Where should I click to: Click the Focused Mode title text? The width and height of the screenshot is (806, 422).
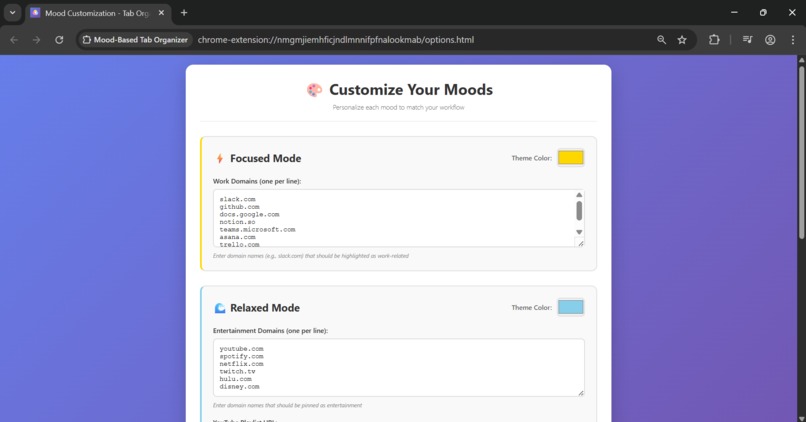click(266, 158)
